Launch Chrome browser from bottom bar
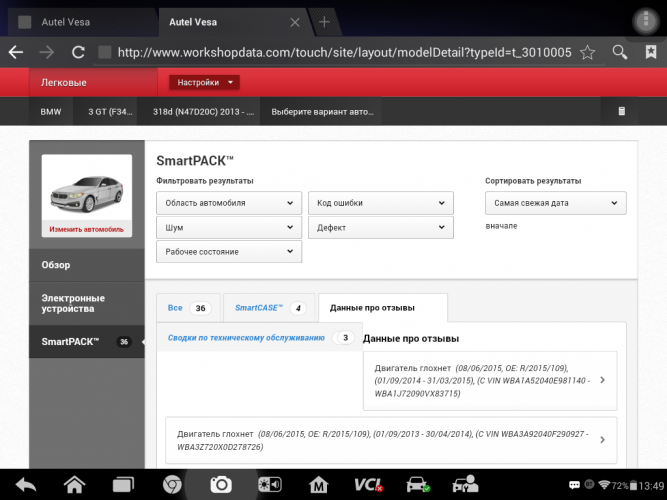Viewport: 667px width, 500px height. (172, 484)
